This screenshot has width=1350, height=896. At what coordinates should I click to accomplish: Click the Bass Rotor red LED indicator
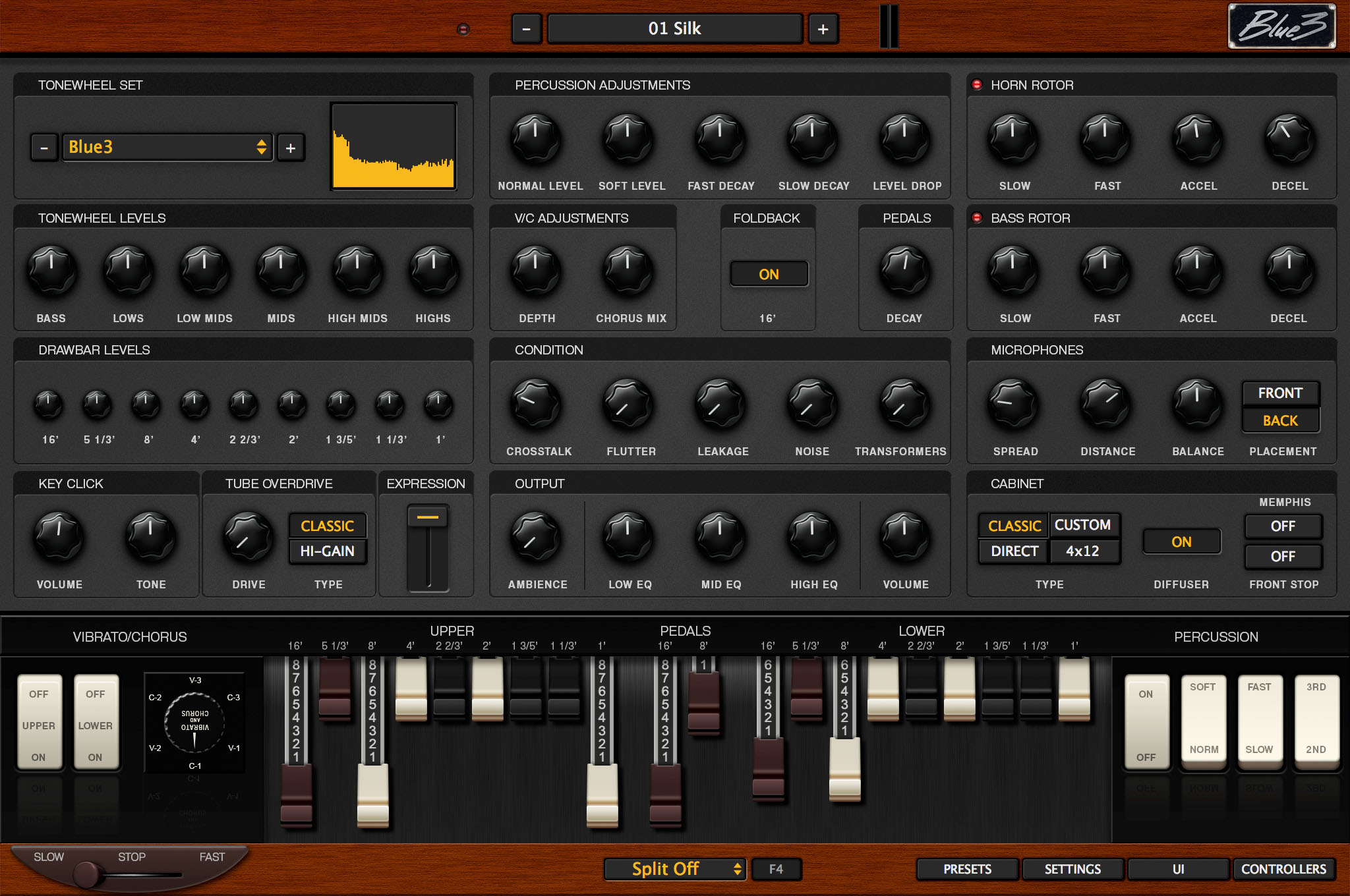point(977,218)
